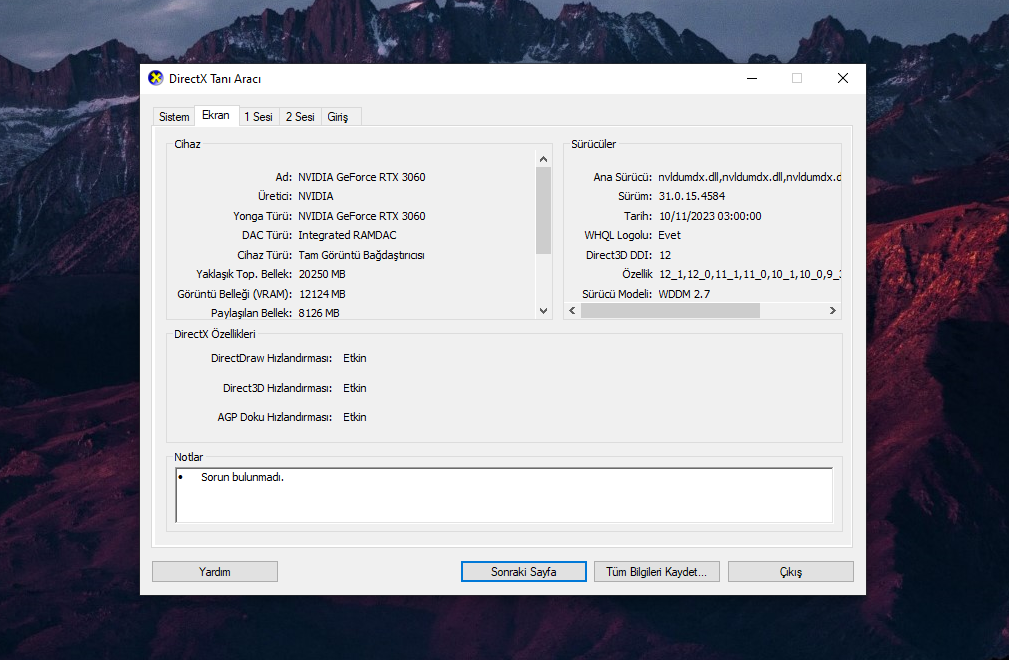
Task: Click the Sonraki Sayfa button
Action: (524, 572)
